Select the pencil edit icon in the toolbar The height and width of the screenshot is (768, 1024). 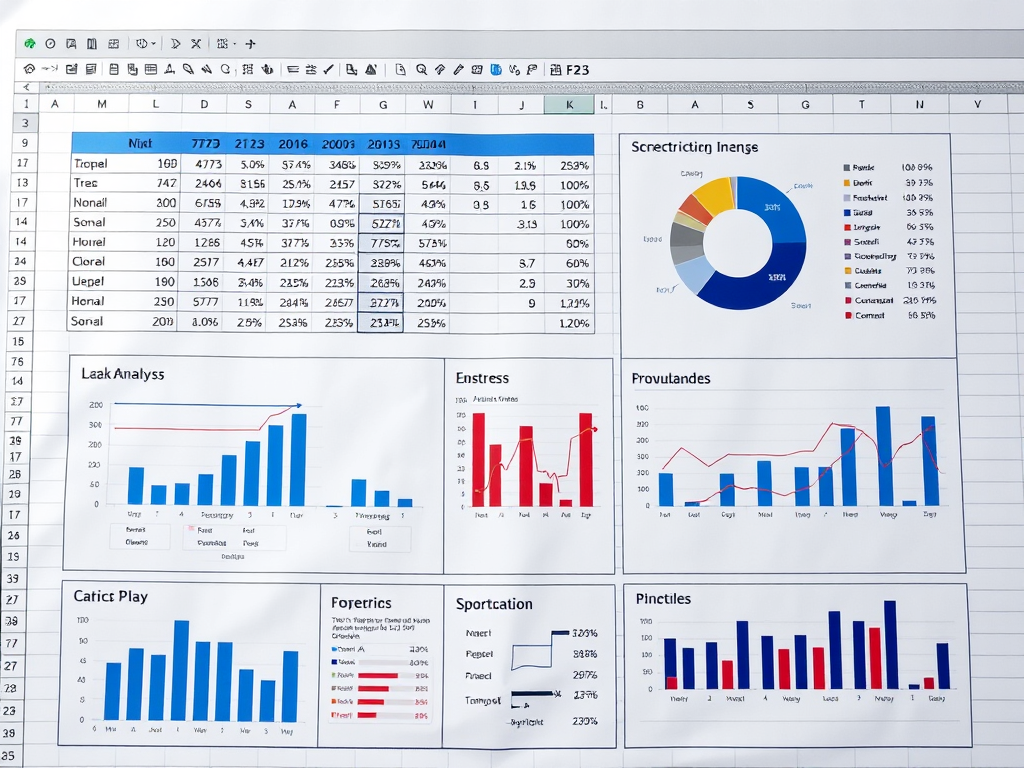pyautogui.click(x=458, y=70)
